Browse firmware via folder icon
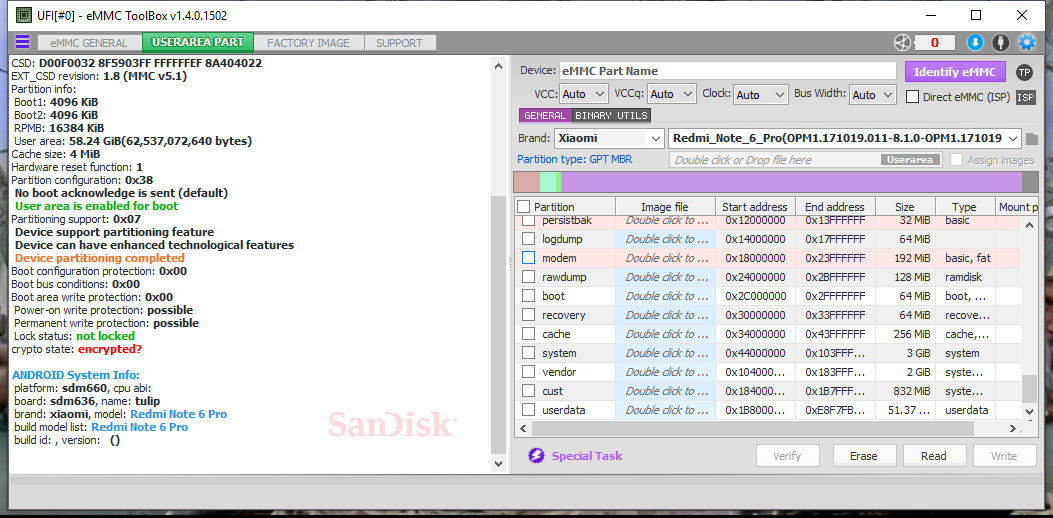 pyautogui.click(x=1032, y=139)
